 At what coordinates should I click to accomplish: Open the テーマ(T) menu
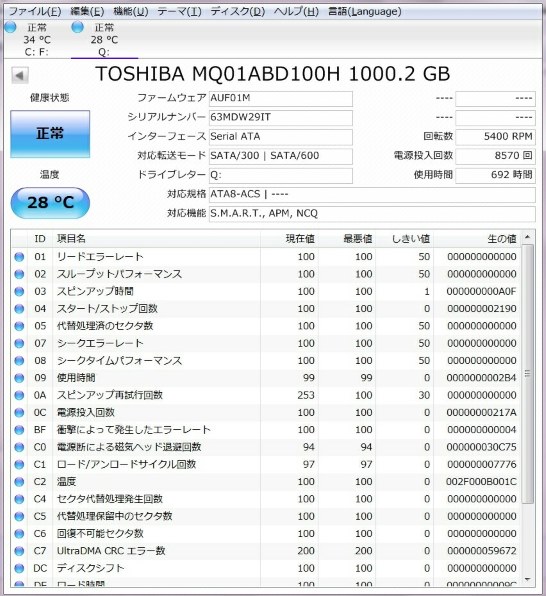point(179,11)
